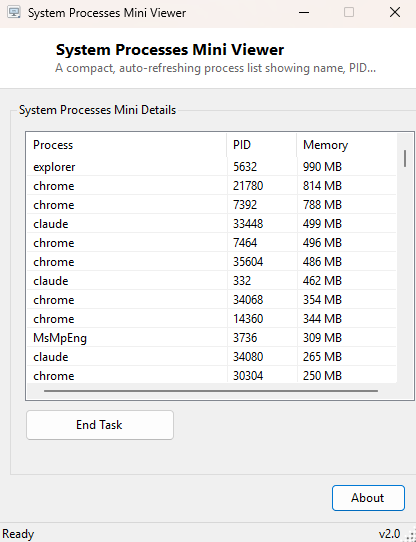416x542 pixels.
Task: Click the System Processes Mini Details group label
Action: pyautogui.click(x=98, y=110)
